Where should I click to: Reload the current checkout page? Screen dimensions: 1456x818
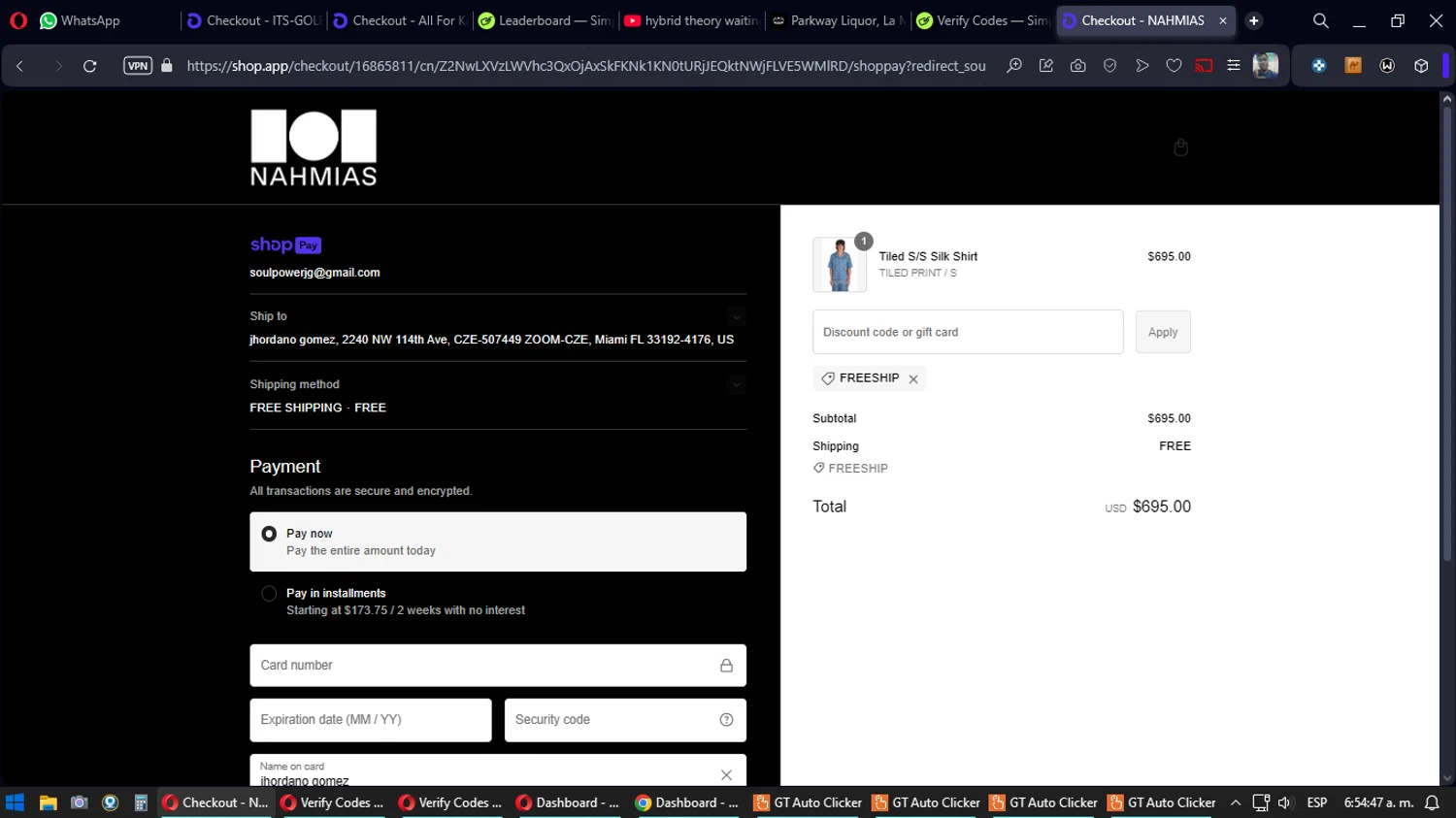point(90,66)
